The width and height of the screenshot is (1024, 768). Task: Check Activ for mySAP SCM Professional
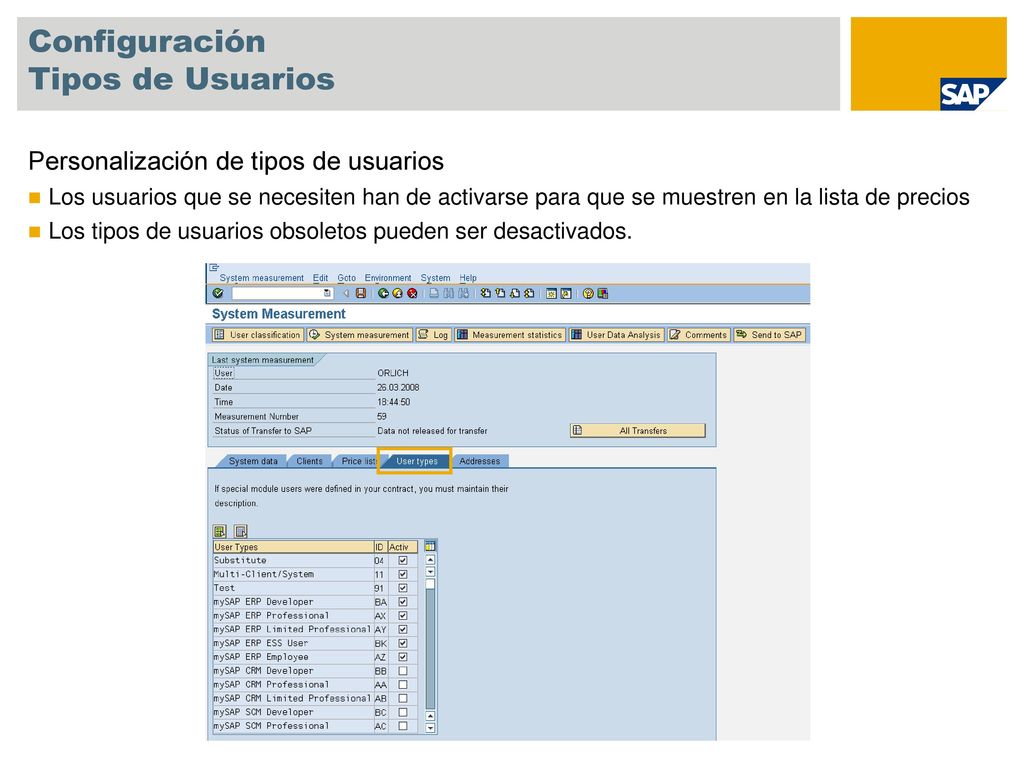tap(403, 726)
